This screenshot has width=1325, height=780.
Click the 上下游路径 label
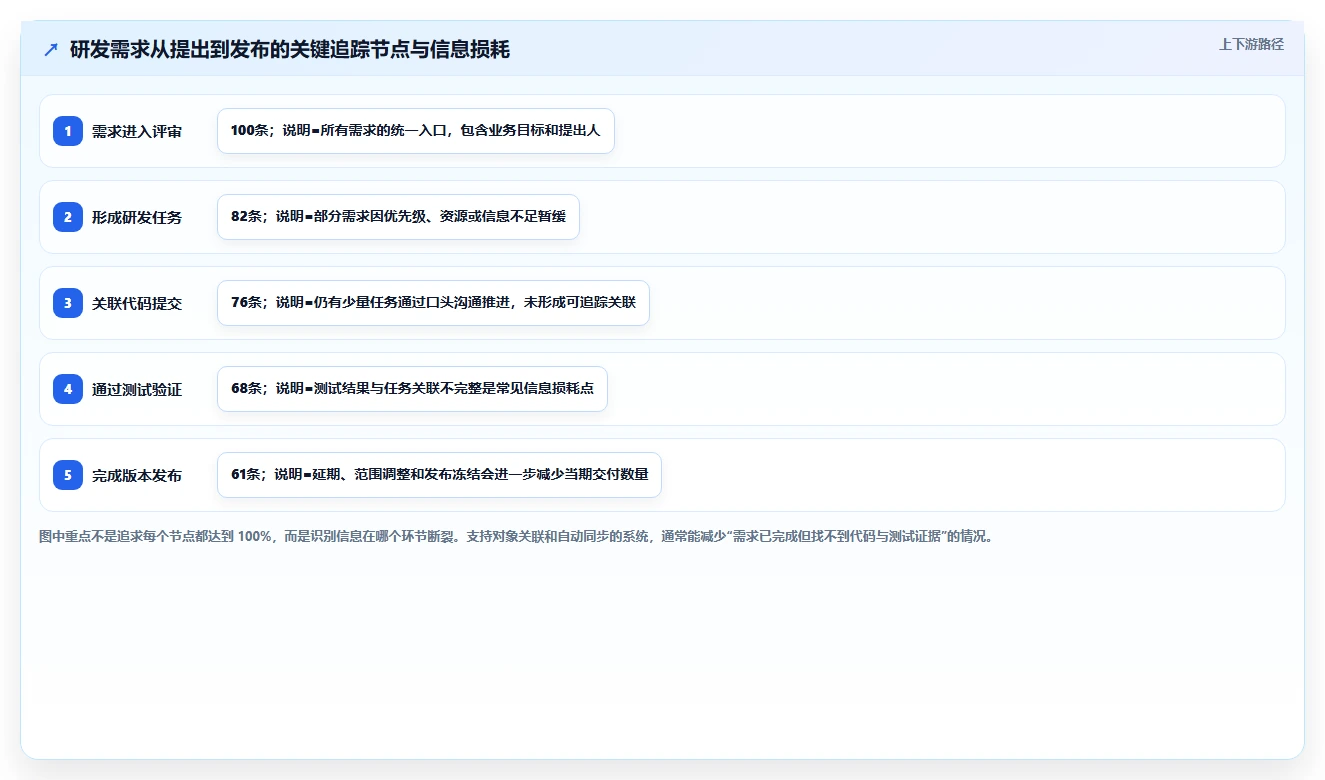click(1251, 44)
